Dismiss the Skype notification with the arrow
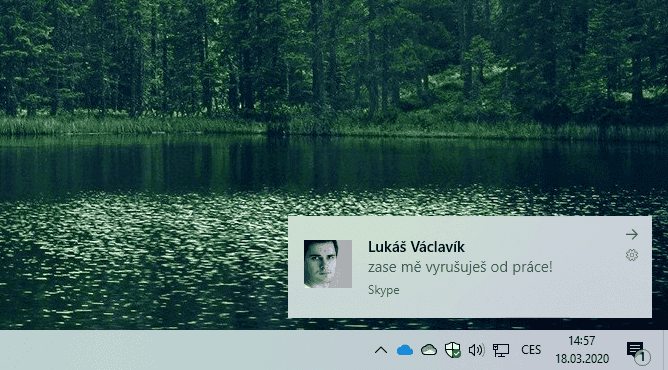This screenshot has width=668, height=370. point(632,234)
